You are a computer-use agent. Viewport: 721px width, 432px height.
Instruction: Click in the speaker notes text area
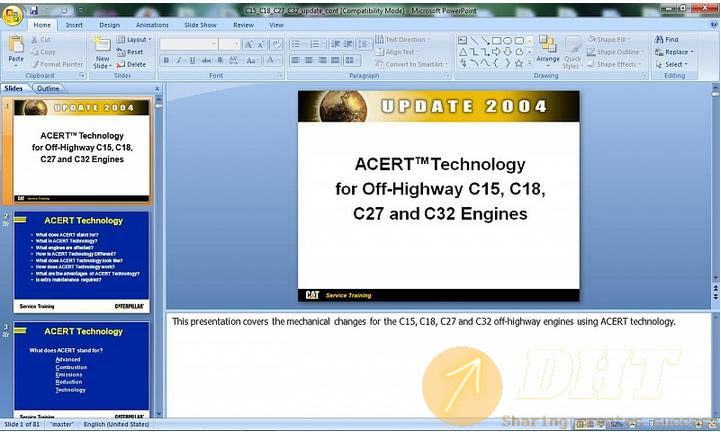click(438, 364)
